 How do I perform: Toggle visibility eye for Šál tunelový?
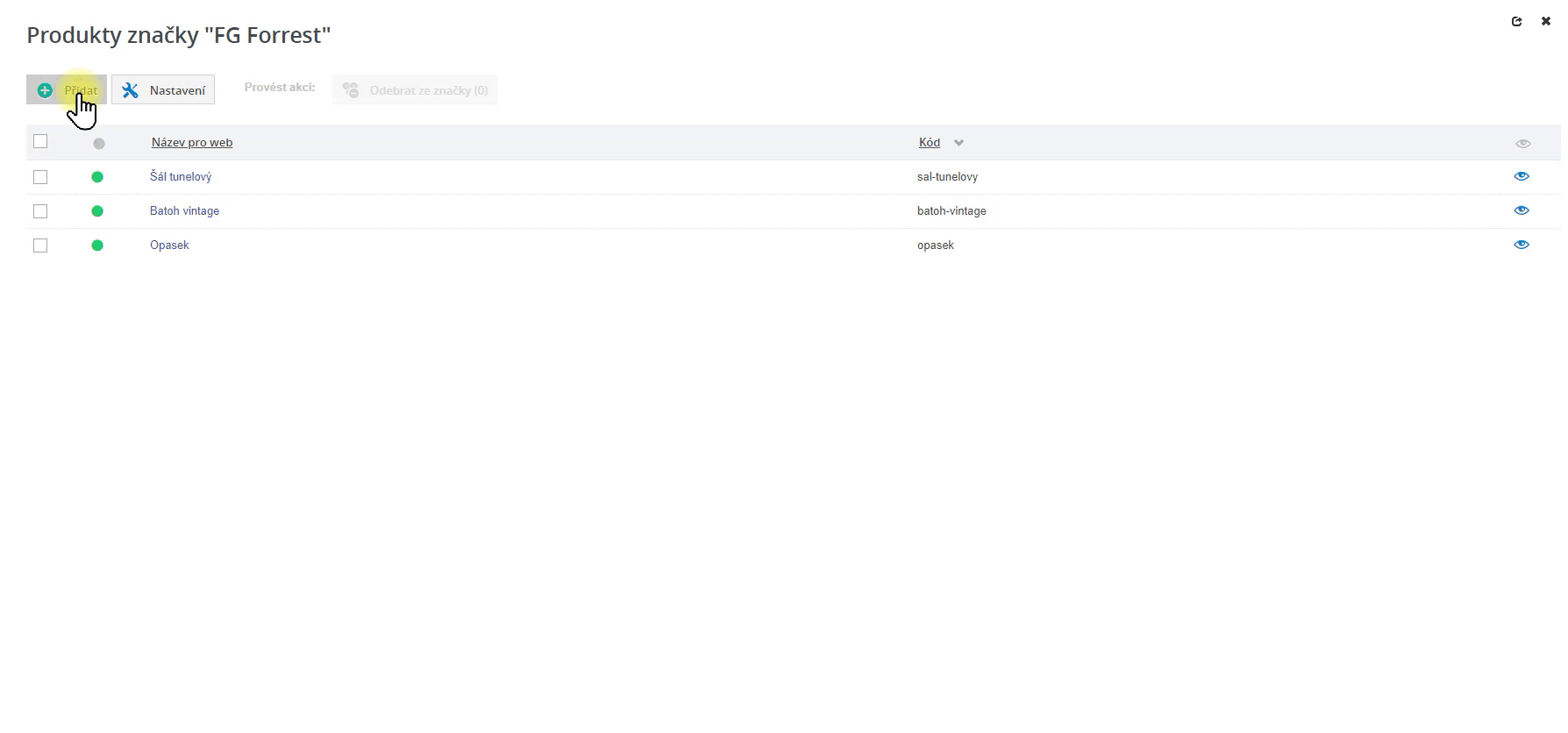point(1522,176)
